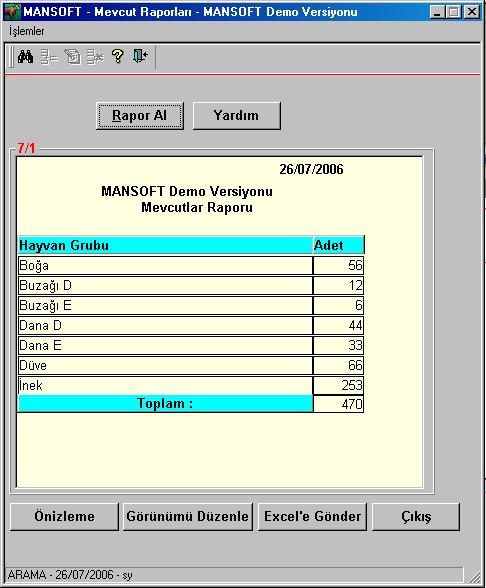Maximize the MANSOFT window
Image resolution: width=486 pixels, height=588 pixels.
point(454,12)
